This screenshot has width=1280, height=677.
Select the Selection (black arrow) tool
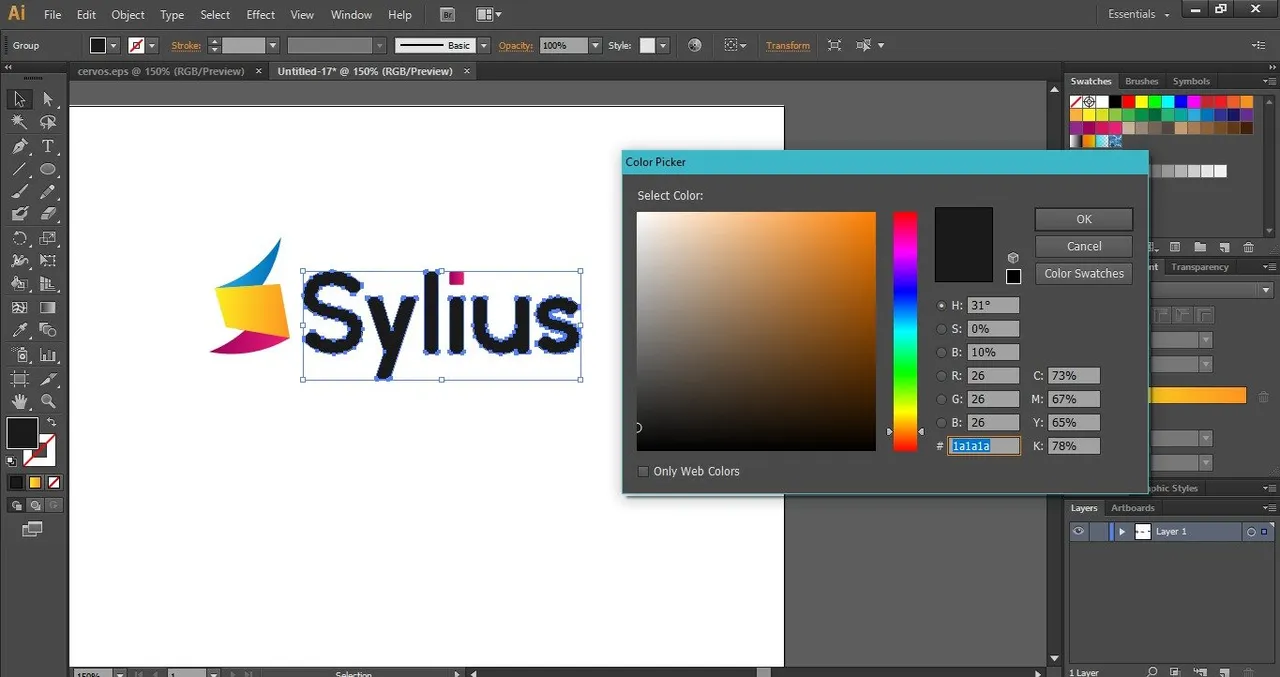(x=19, y=99)
